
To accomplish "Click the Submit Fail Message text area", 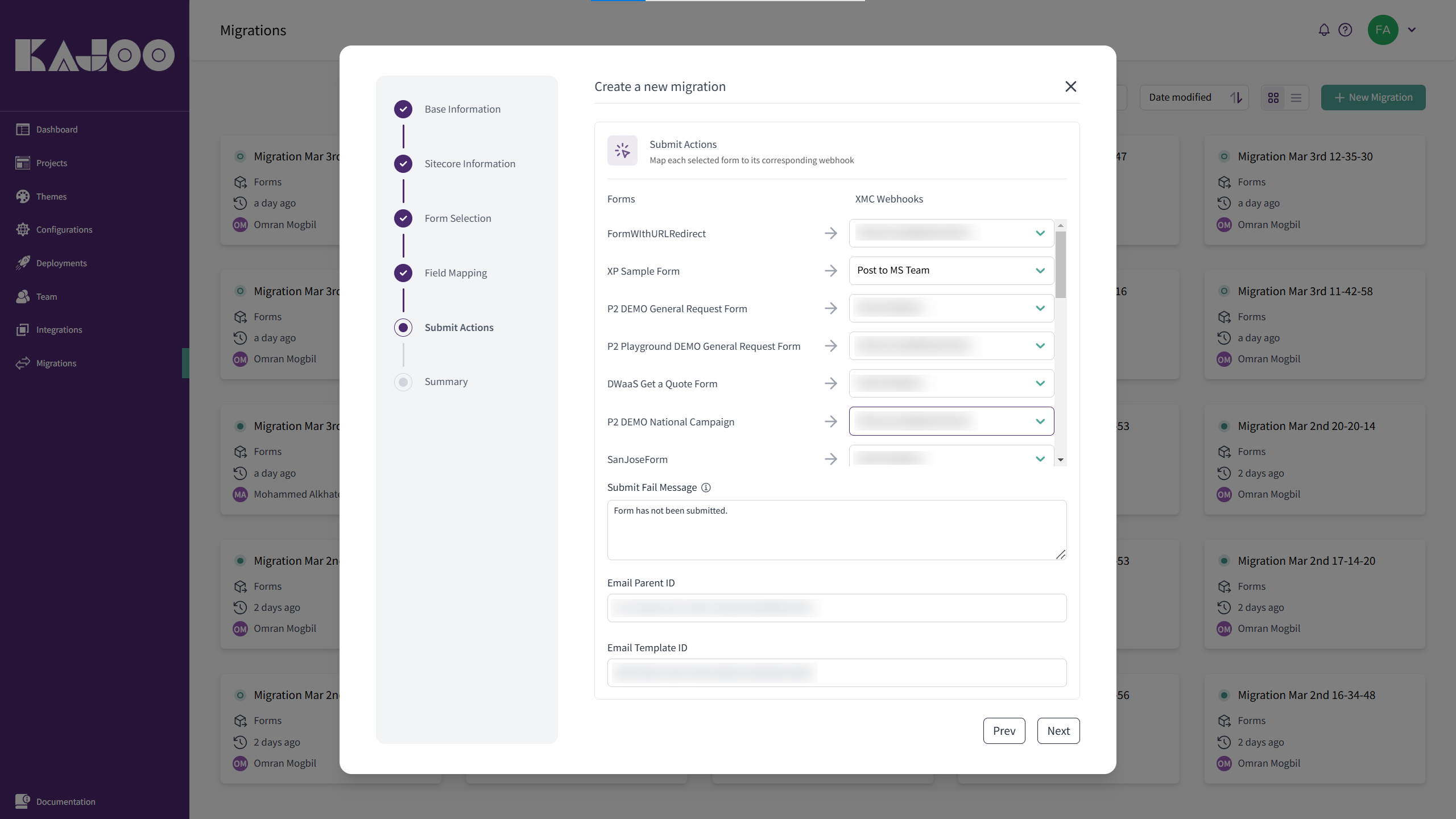I will [x=837, y=530].
